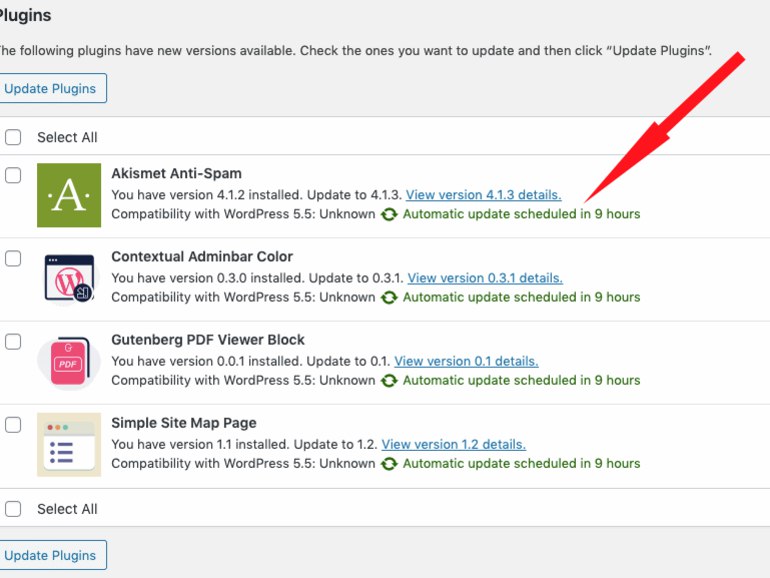Click the Contextual Adminbar Color plugin name
The width and height of the screenshot is (770, 578).
(202, 256)
